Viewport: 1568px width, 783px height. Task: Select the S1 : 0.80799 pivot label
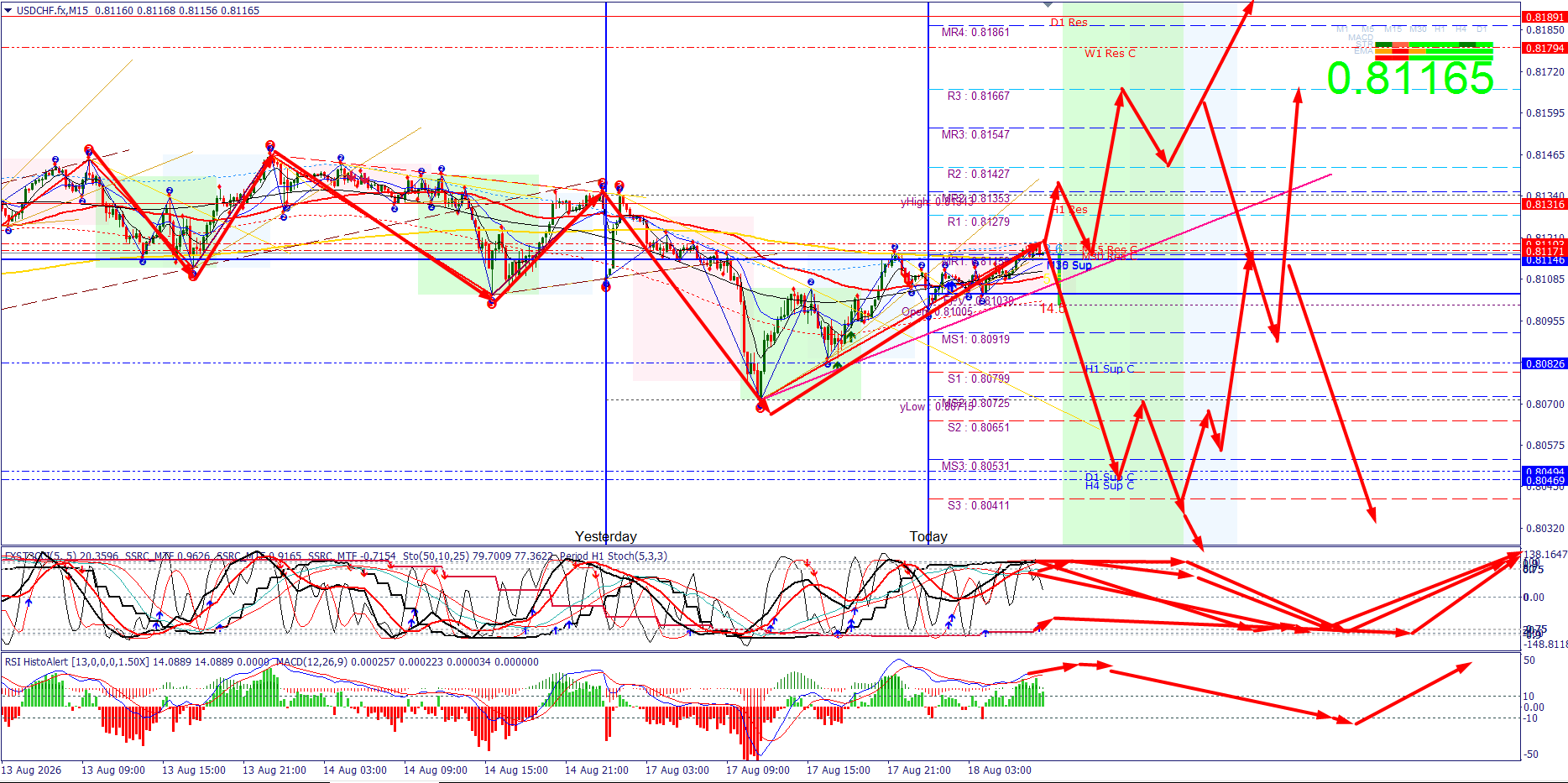(979, 378)
